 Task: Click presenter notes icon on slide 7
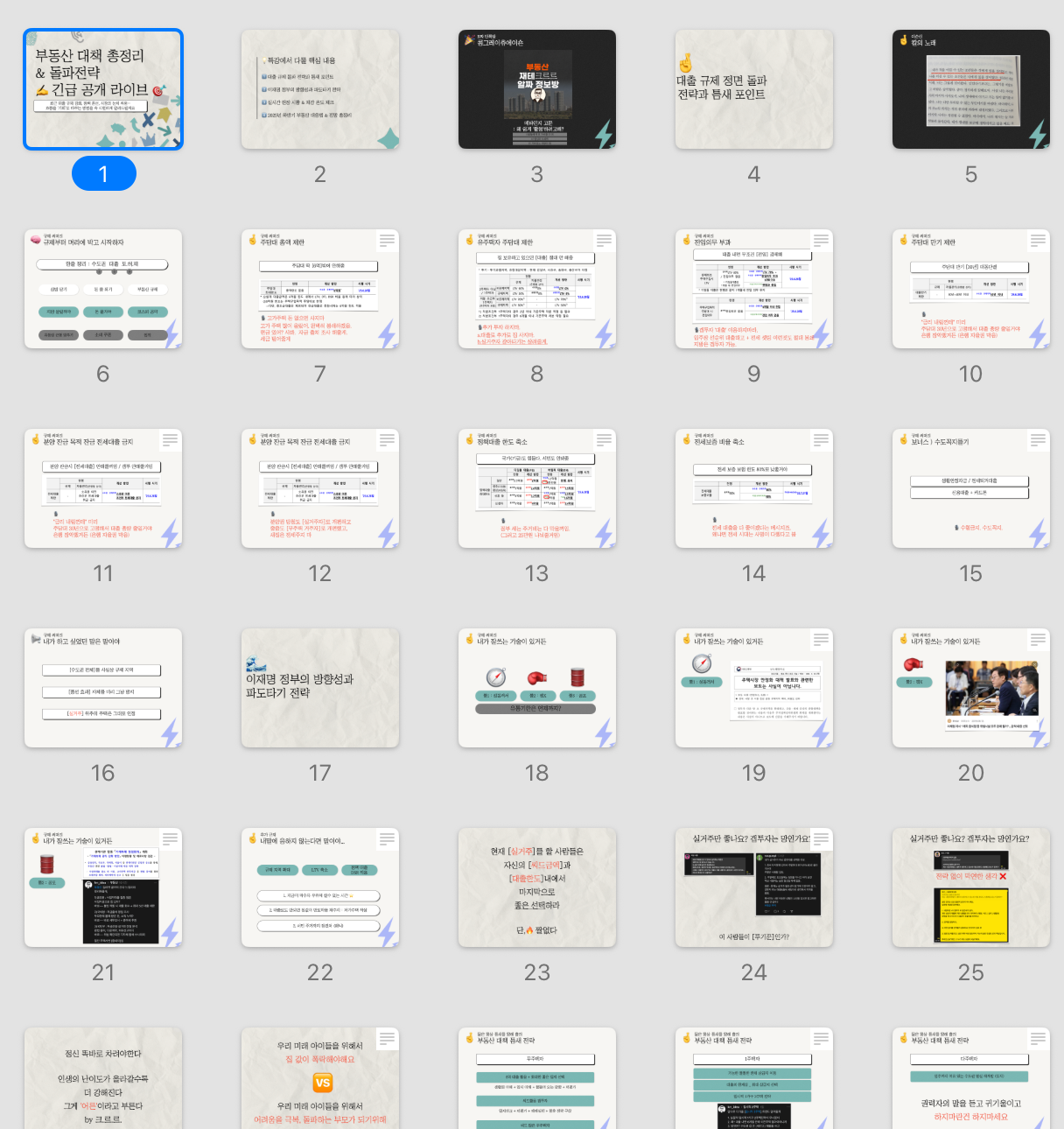coord(387,240)
